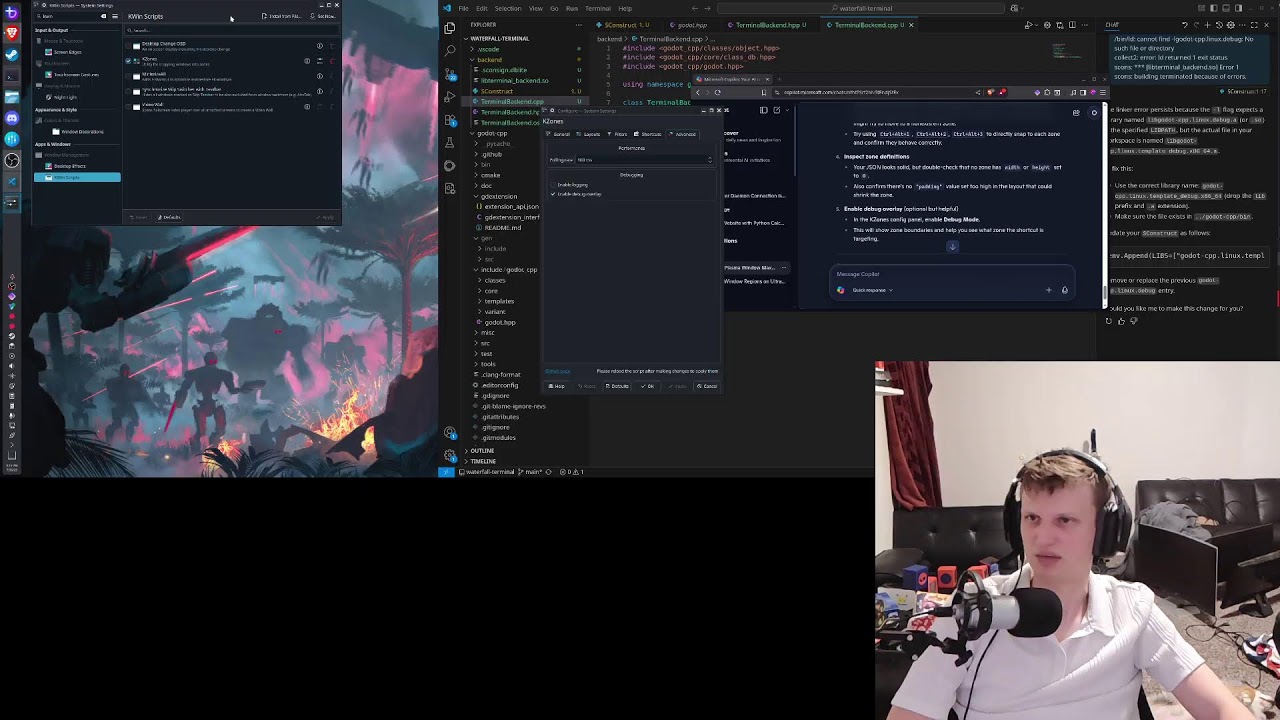Show info for Desktop Change OSD script
This screenshot has width=1280, height=720.
[320, 46]
